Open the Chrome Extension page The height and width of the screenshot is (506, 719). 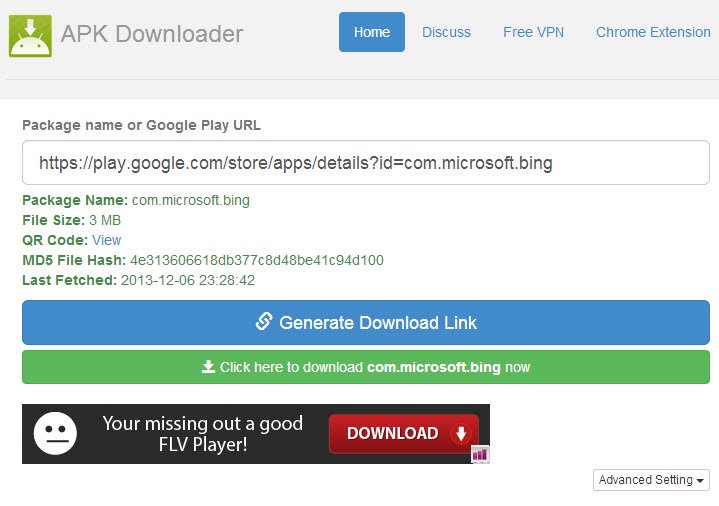coord(653,32)
